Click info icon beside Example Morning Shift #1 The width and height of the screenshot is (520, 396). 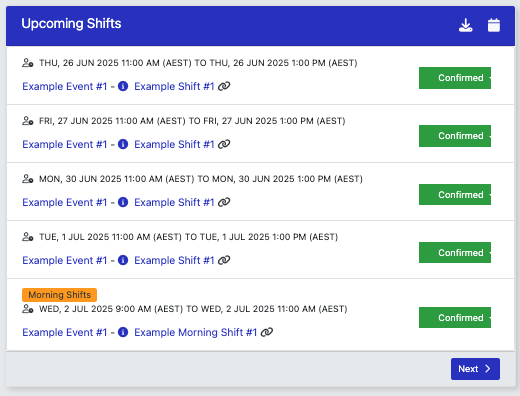(x=123, y=332)
